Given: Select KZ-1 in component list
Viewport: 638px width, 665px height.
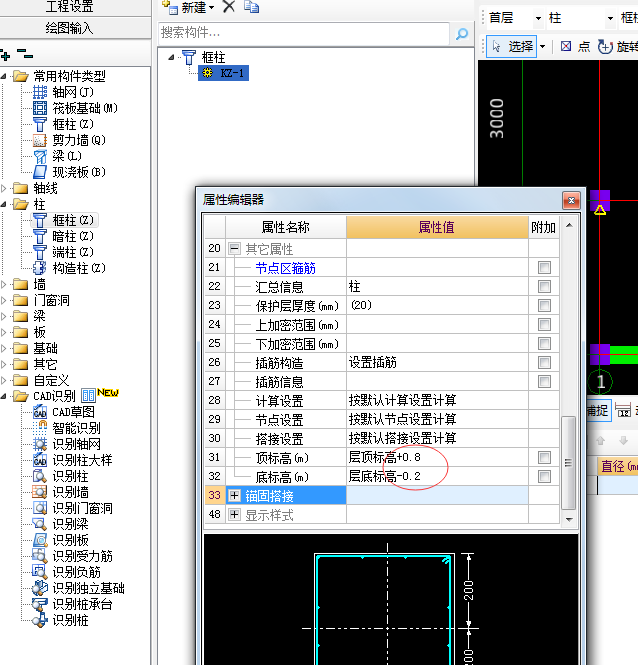Looking at the screenshot, I should coord(224,73).
